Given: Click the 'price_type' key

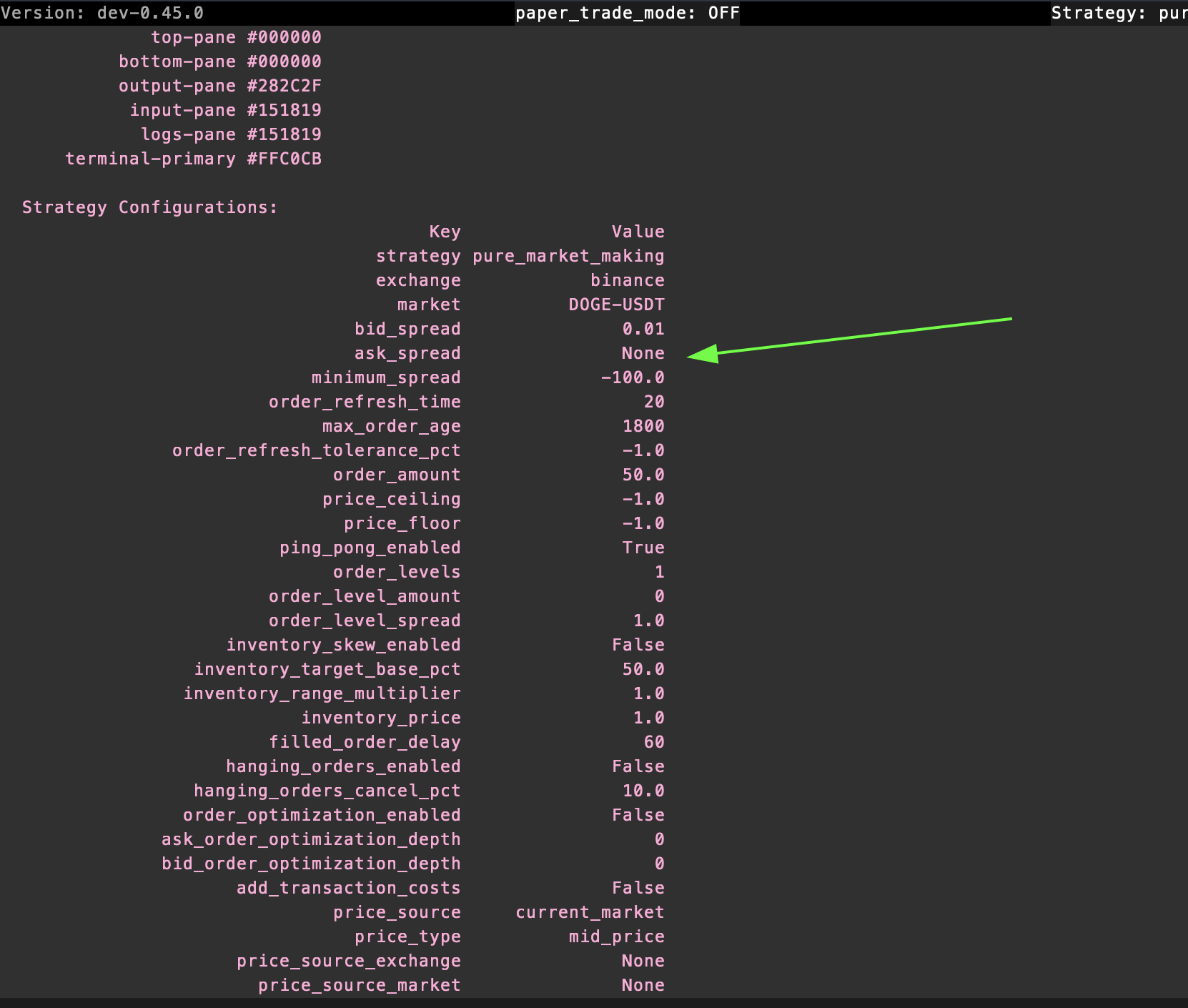Looking at the screenshot, I should (407, 937).
